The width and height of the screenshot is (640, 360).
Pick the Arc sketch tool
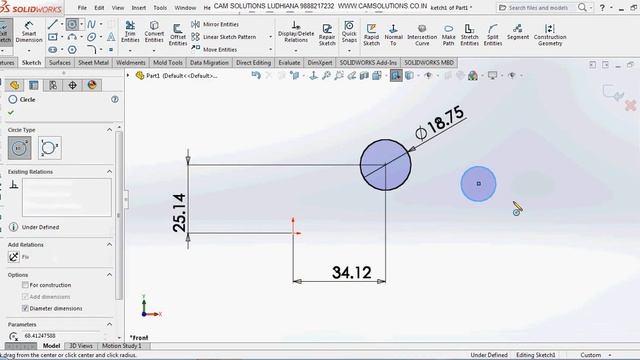pos(72,37)
